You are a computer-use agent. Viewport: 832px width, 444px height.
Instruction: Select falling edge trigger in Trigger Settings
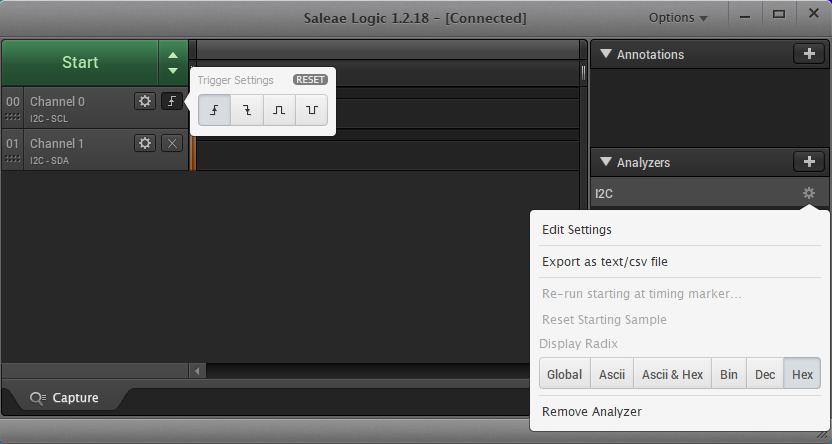[x=247, y=110]
